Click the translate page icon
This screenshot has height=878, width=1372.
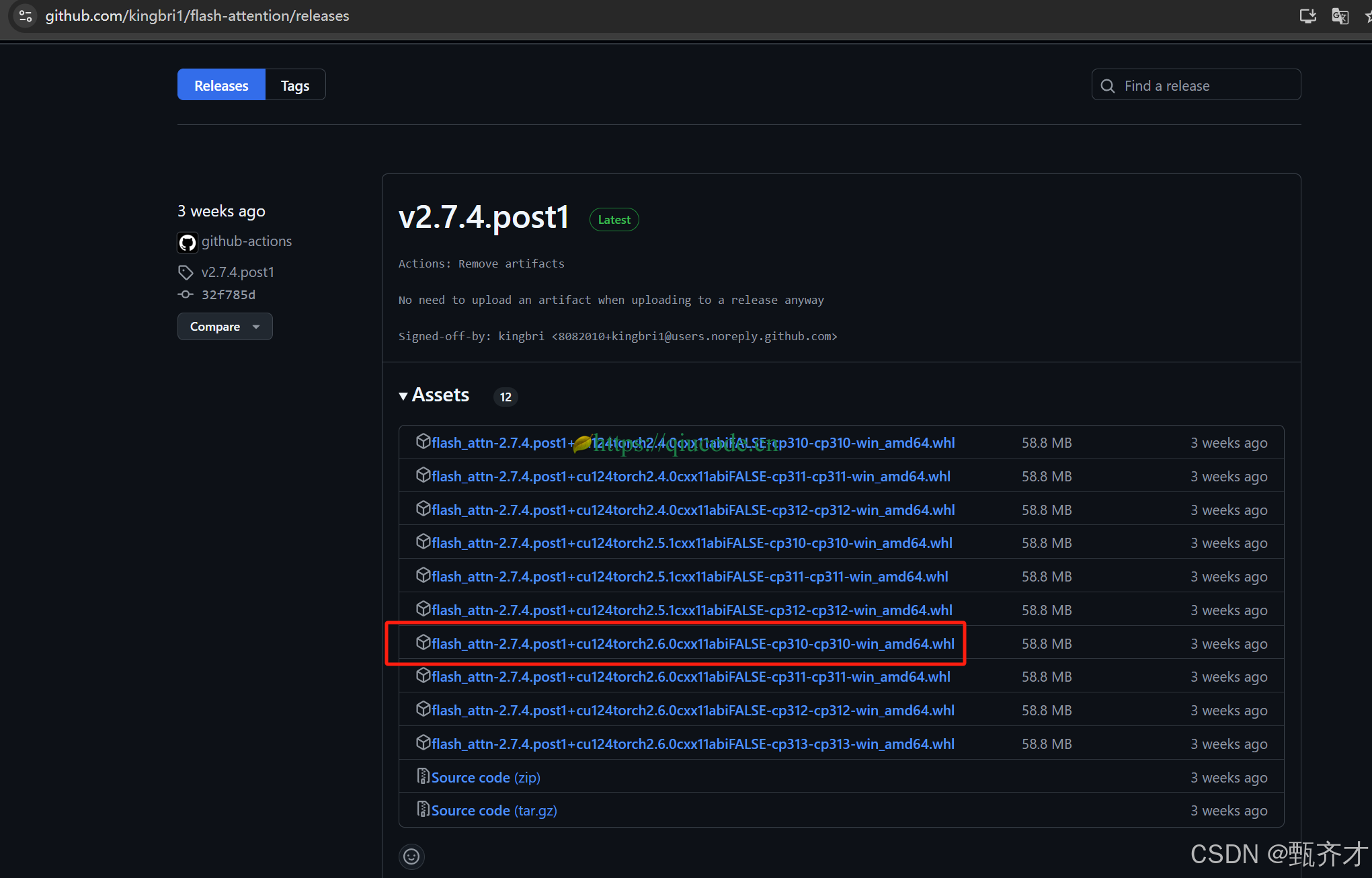1340,15
